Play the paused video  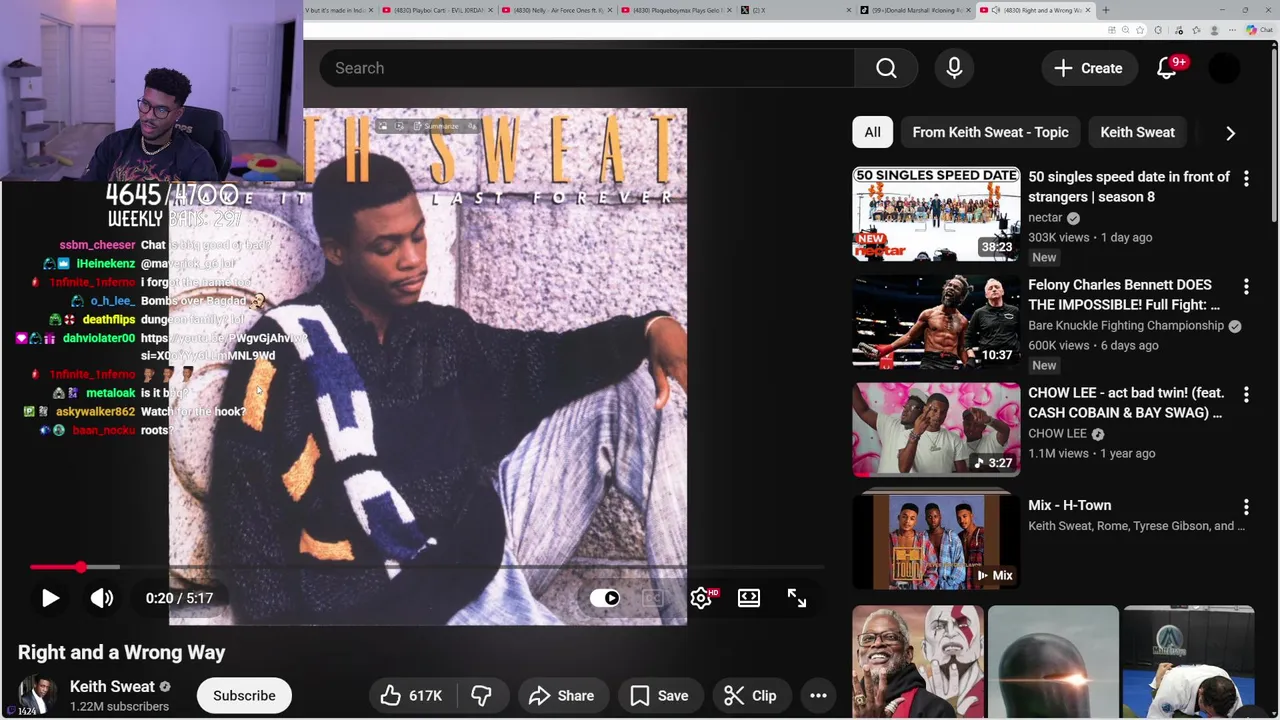click(x=50, y=598)
